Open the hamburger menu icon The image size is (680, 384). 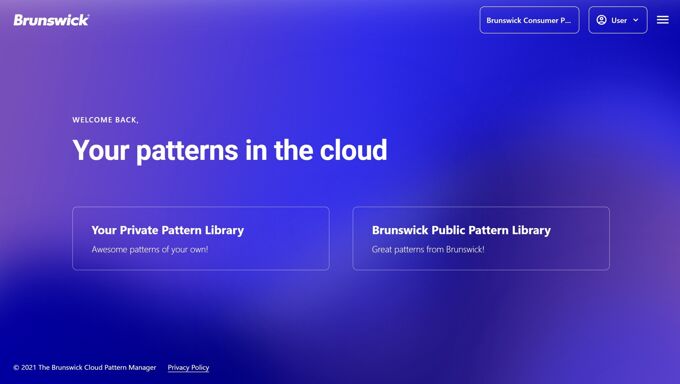pyautogui.click(x=662, y=20)
